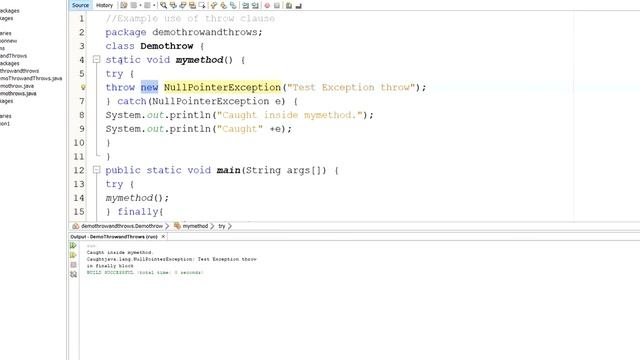Click the mymethod name on line 4

click(x=199, y=60)
